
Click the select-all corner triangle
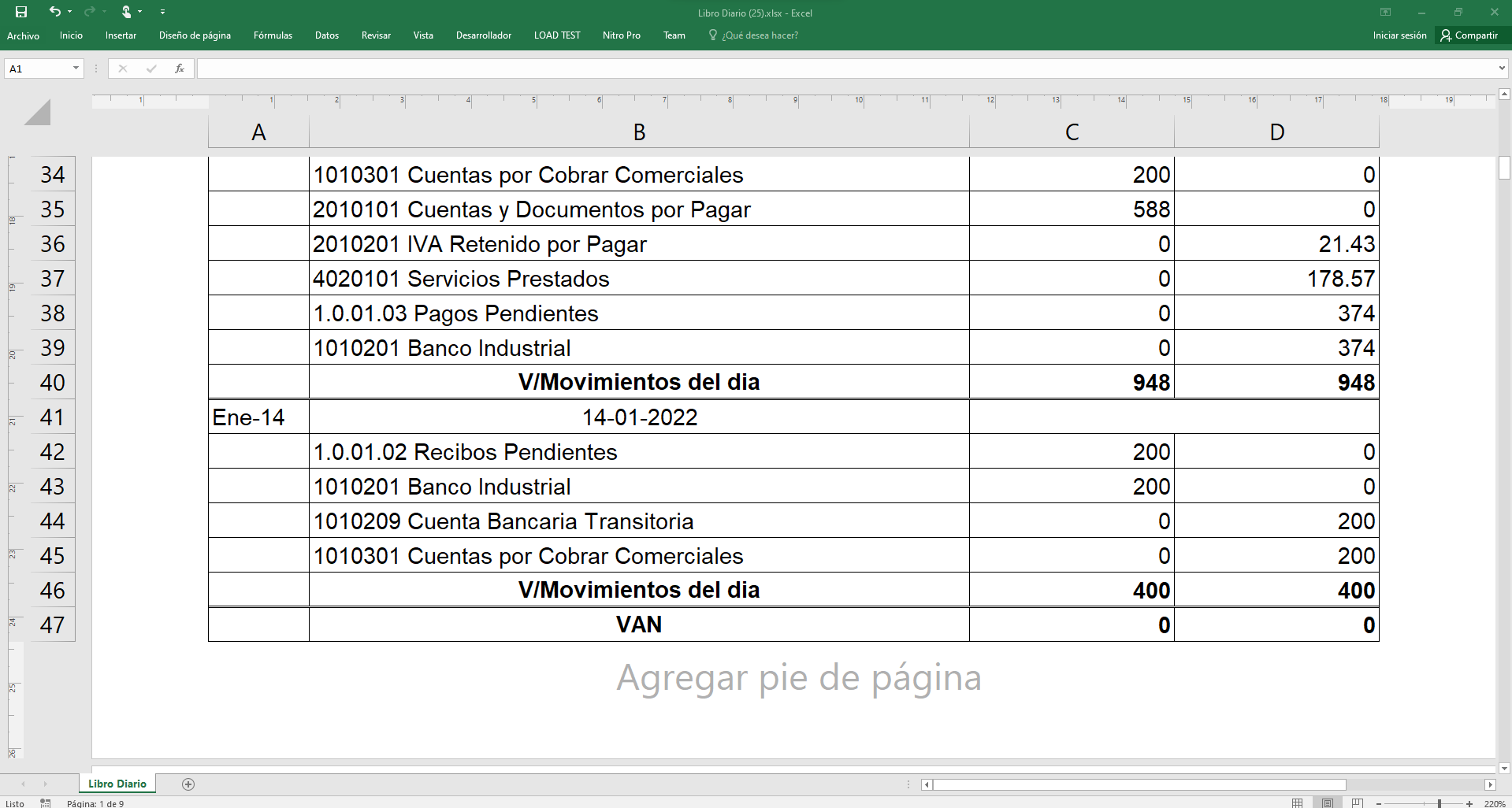(37, 113)
